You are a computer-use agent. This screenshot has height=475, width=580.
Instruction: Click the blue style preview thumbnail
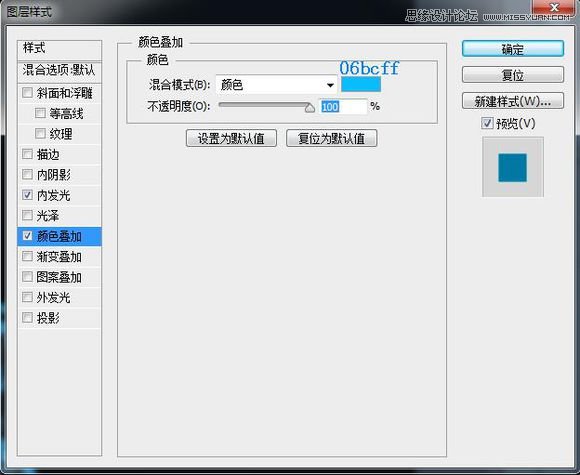pyautogui.click(x=512, y=168)
